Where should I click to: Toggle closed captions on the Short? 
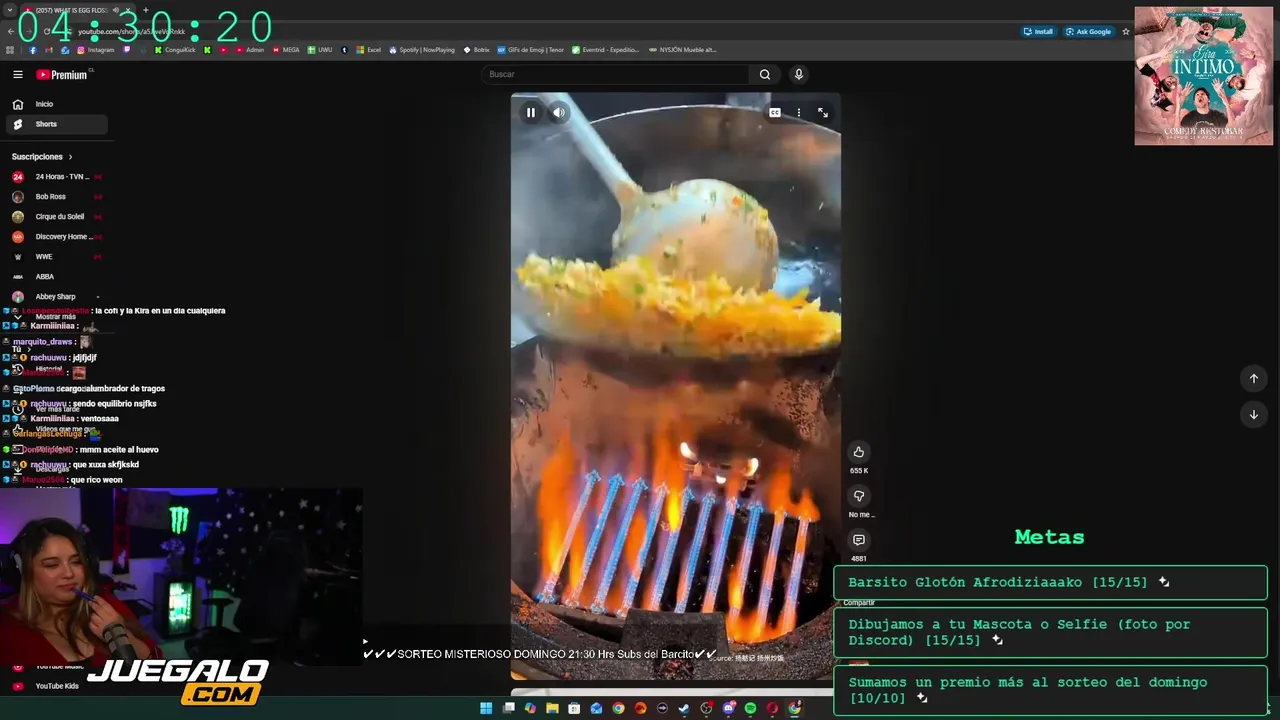pyautogui.click(x=775, y=113)
